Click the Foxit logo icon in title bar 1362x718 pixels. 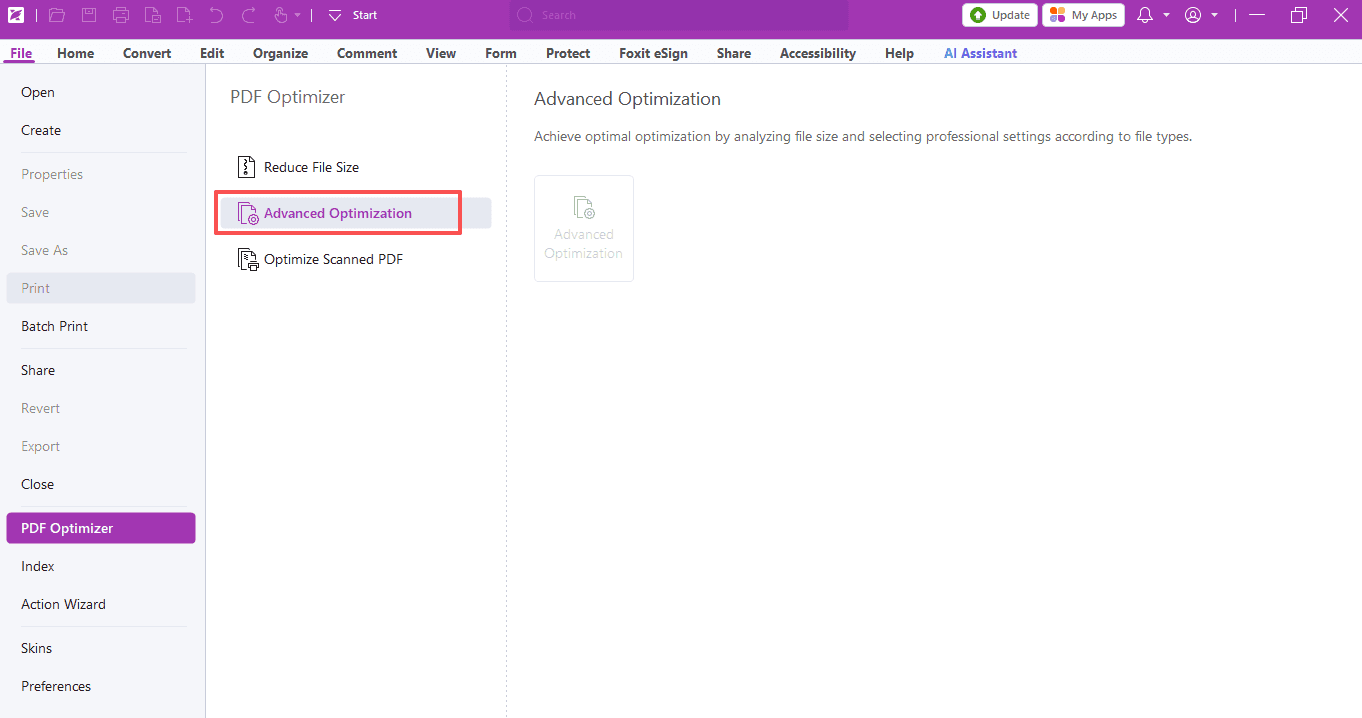16,15
